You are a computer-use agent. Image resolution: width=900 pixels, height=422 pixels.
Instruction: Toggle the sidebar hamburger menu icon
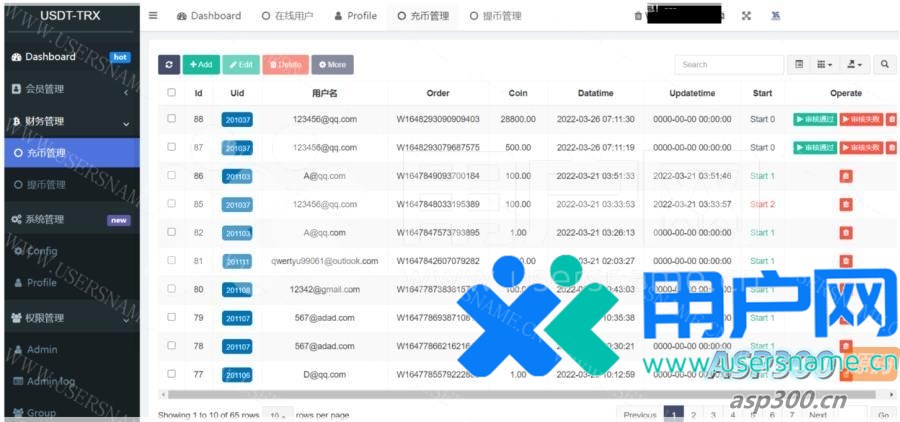[x=153, y=16]
